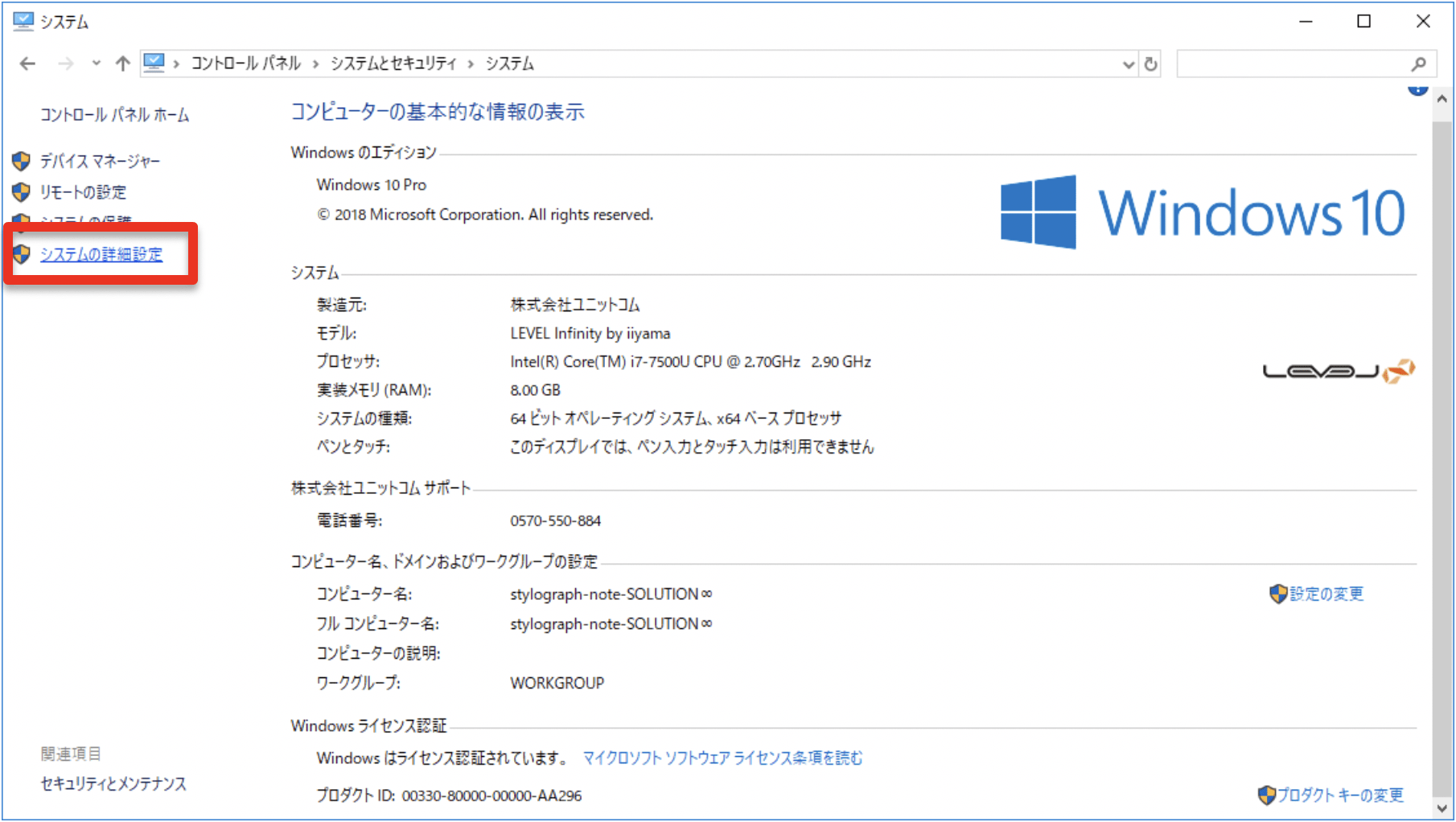Image resolution: width=1456 pixels, height=822 pixels.
Task: Open デバイス マネージャー link
Action: click(100, 161)
